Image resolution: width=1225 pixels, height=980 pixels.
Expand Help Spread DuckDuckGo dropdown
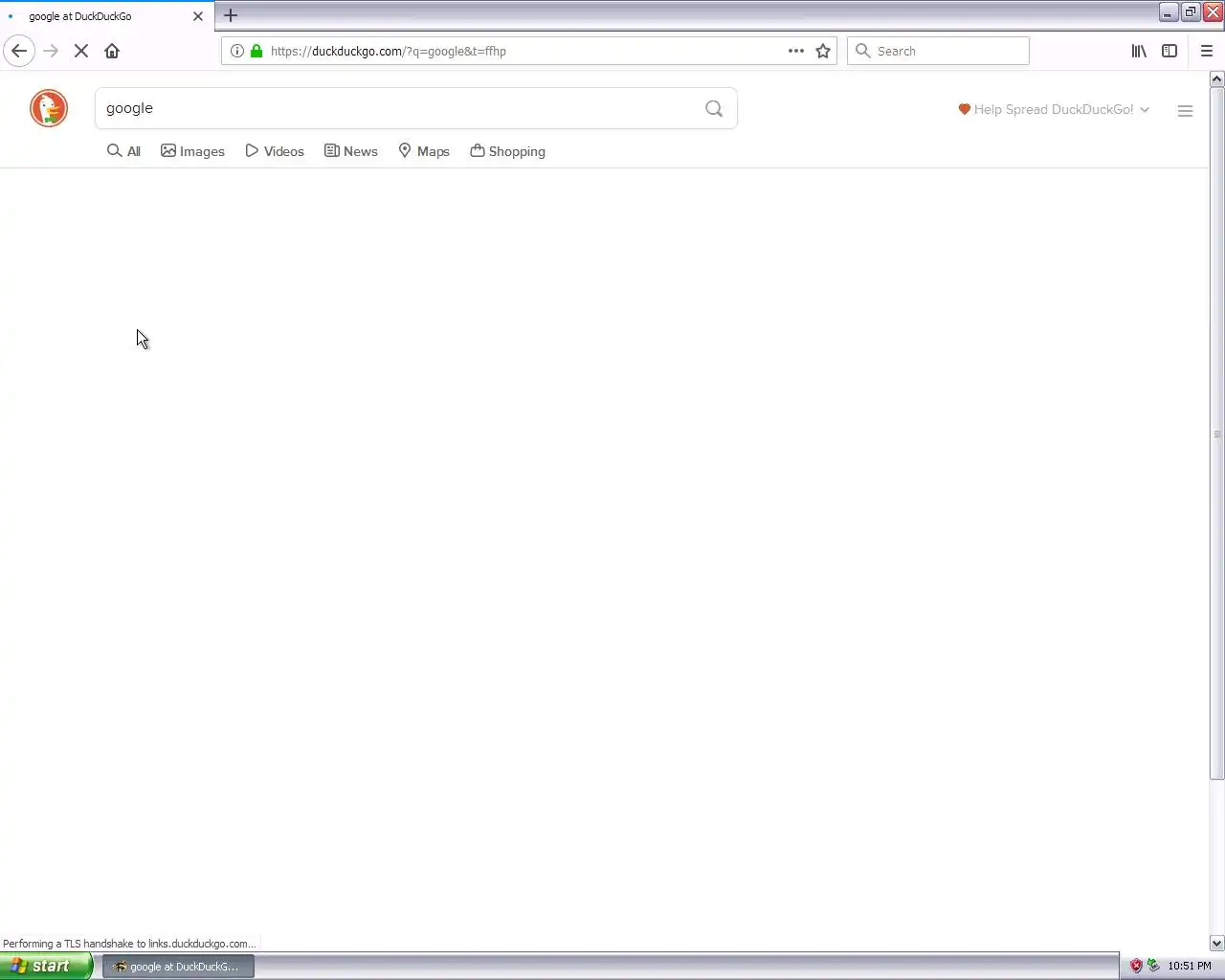[x=1054, y=109]
